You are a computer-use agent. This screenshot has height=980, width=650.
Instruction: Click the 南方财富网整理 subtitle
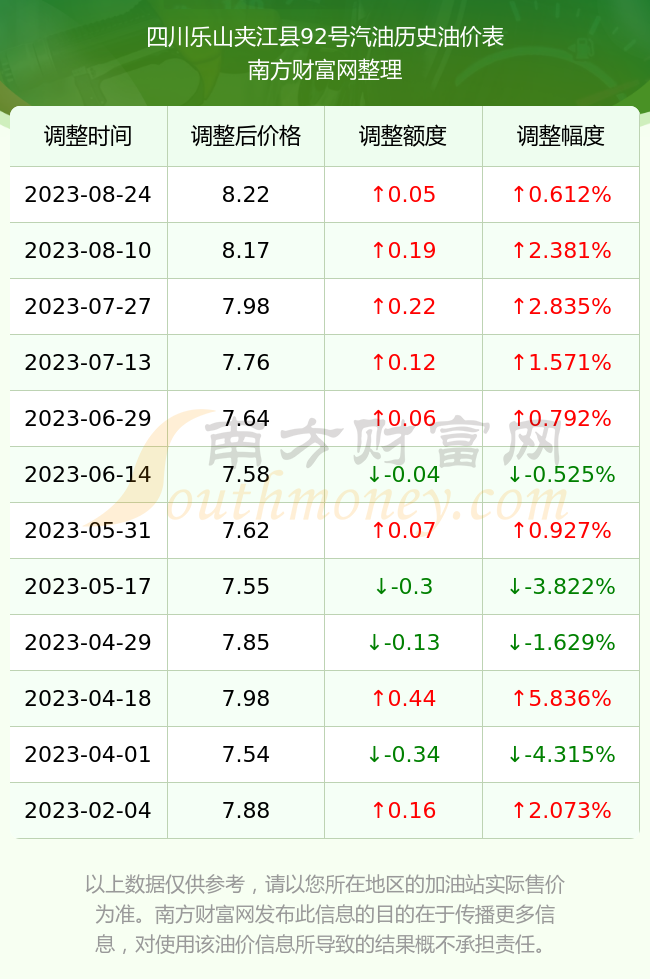point(325,70)
